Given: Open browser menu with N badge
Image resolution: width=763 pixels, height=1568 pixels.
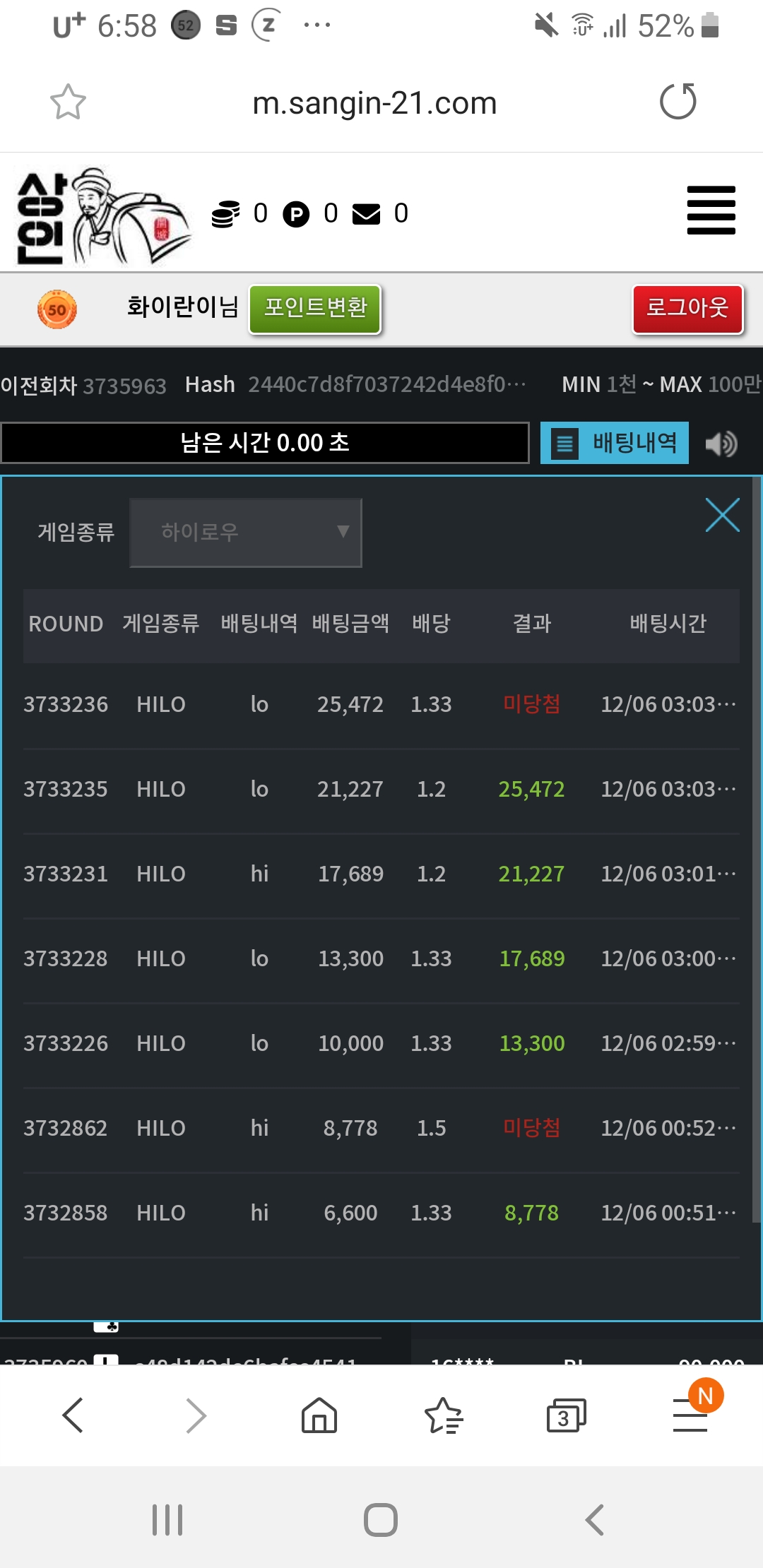Looking at the screenshot, I should point(690,1415).
